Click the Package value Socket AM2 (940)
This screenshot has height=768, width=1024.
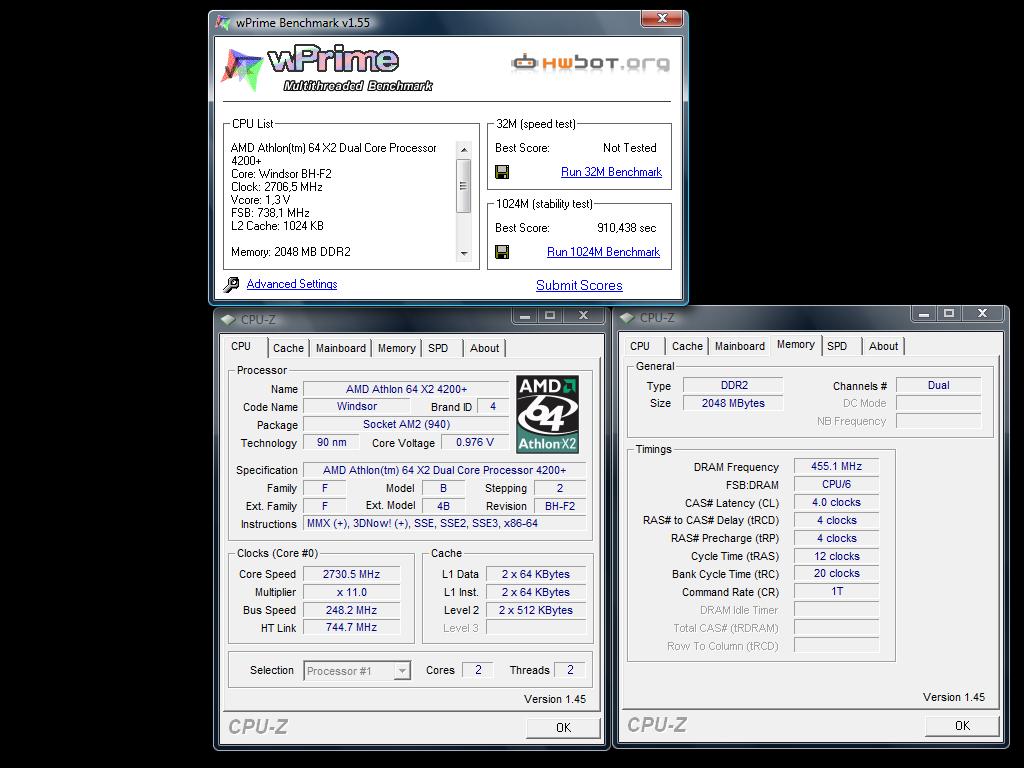pos(406,424)
